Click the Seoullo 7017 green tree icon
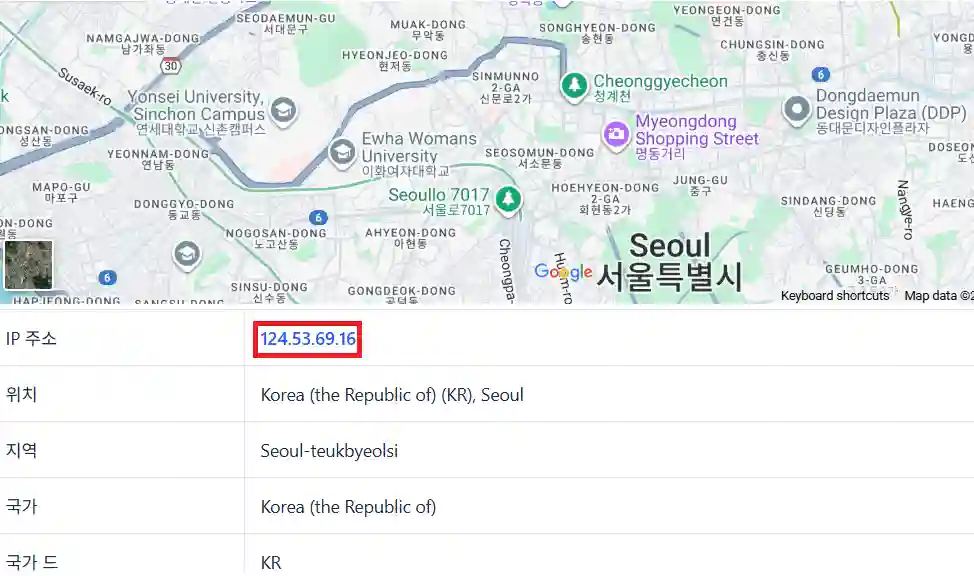 (510, 199)
